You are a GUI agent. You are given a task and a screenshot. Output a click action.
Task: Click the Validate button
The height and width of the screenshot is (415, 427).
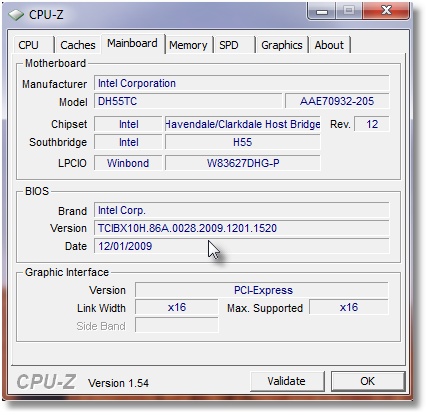click(x=287, y=381)
